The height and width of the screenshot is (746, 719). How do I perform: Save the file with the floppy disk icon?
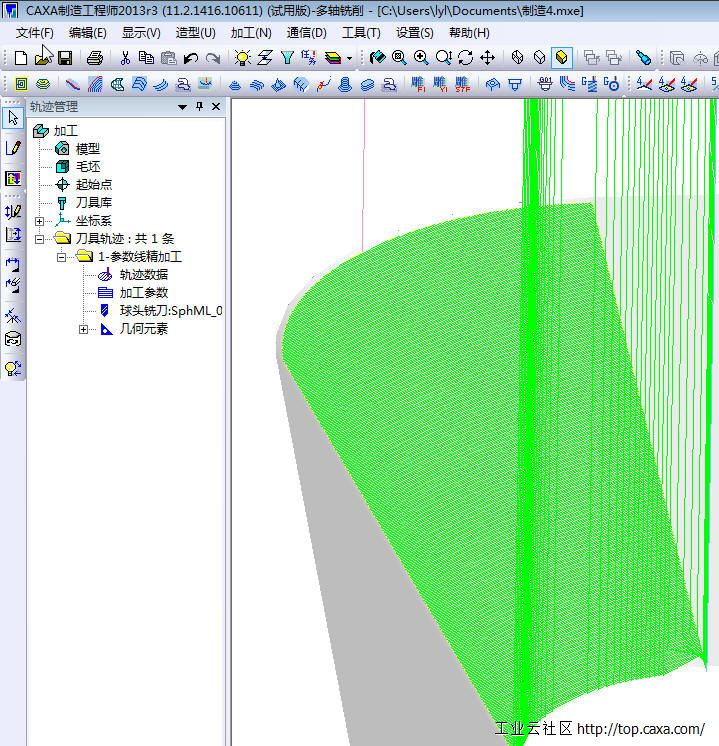pyautogui.click(x=65, y=58)
